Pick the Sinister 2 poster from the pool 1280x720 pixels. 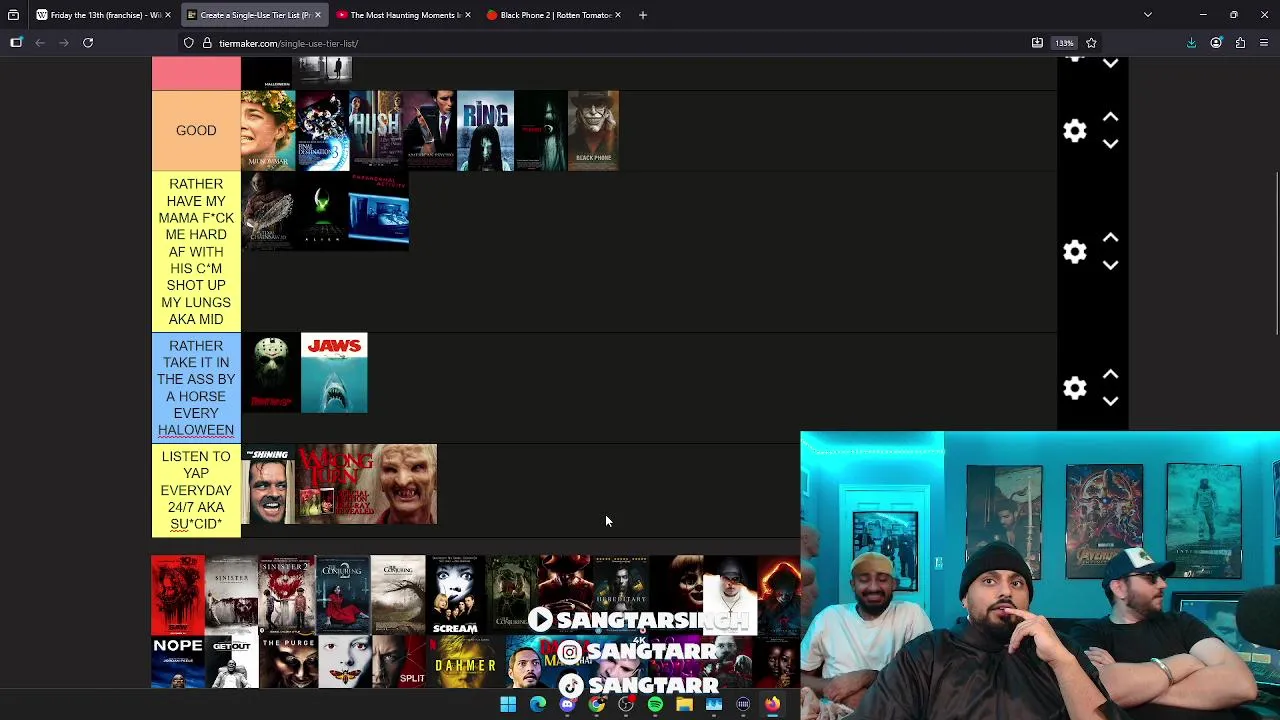(x=287, y=595)
